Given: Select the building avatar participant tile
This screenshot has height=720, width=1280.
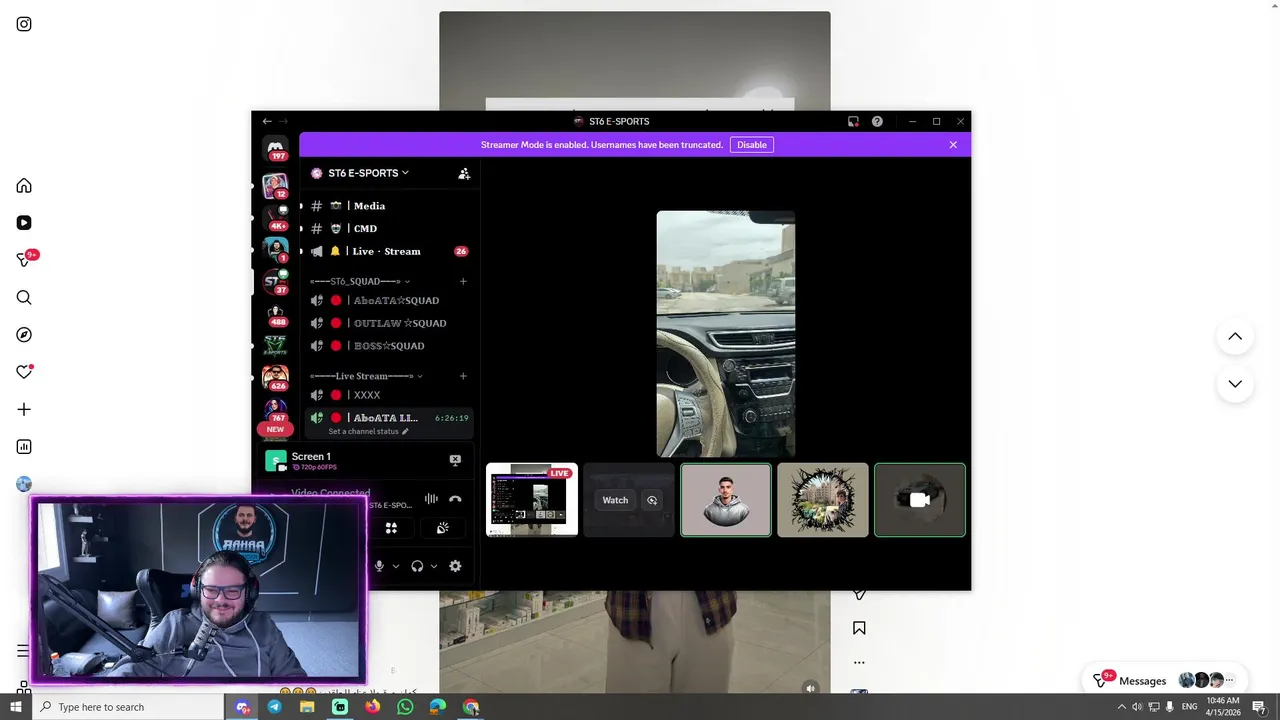Looking at the screenshot, I should pos(823,500).
